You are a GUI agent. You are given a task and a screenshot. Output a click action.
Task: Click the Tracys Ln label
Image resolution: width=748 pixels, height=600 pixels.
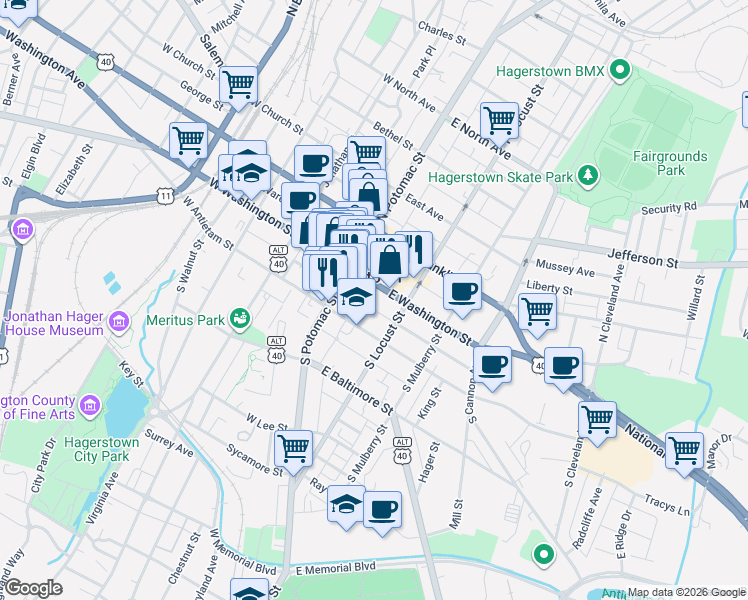click(667, 506)
